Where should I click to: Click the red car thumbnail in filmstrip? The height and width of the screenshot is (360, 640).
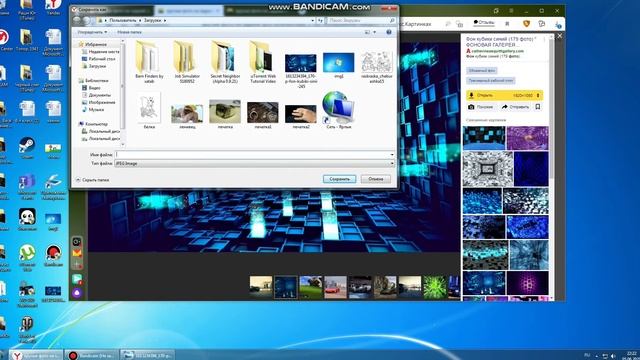[x=335, y=287]
